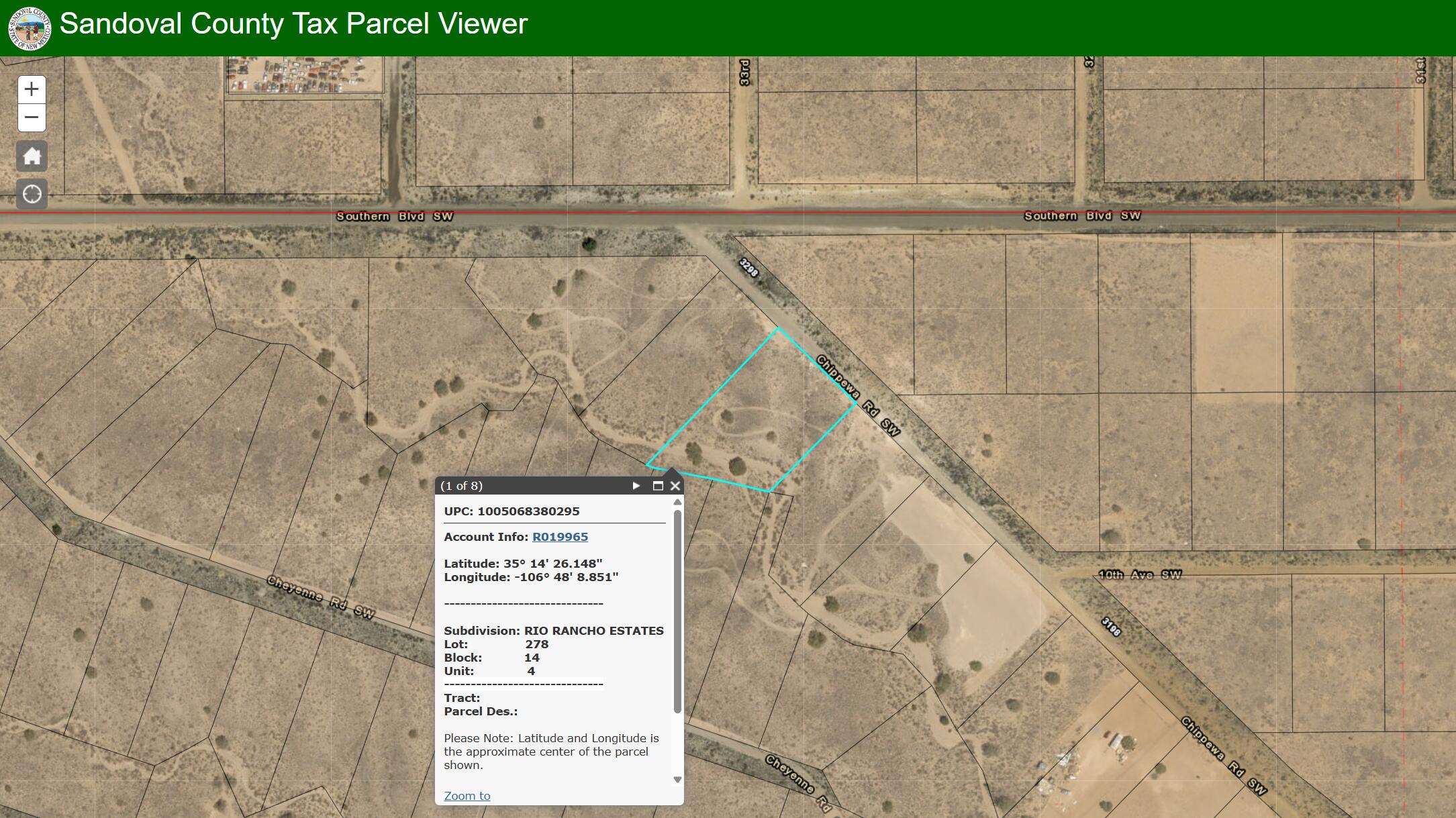Close the parcel info popup

(x=675, y=486)
